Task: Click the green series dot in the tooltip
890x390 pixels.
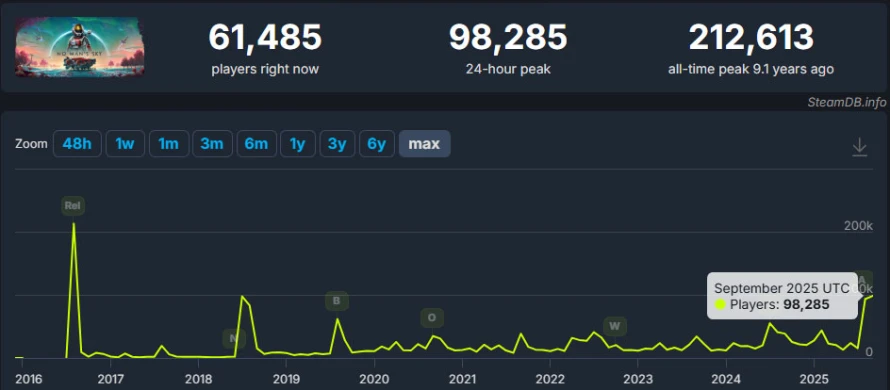Action: coord(720,305)
